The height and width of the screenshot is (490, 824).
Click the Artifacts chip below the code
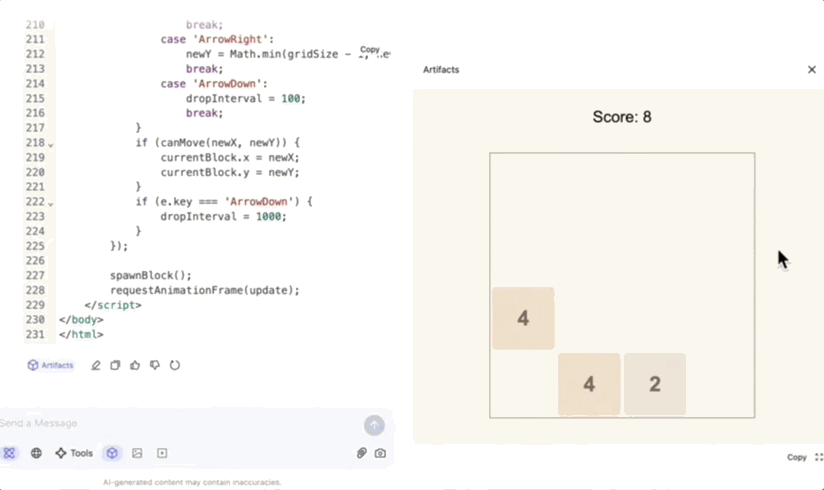pyautogui.click(x=50, y=365)
